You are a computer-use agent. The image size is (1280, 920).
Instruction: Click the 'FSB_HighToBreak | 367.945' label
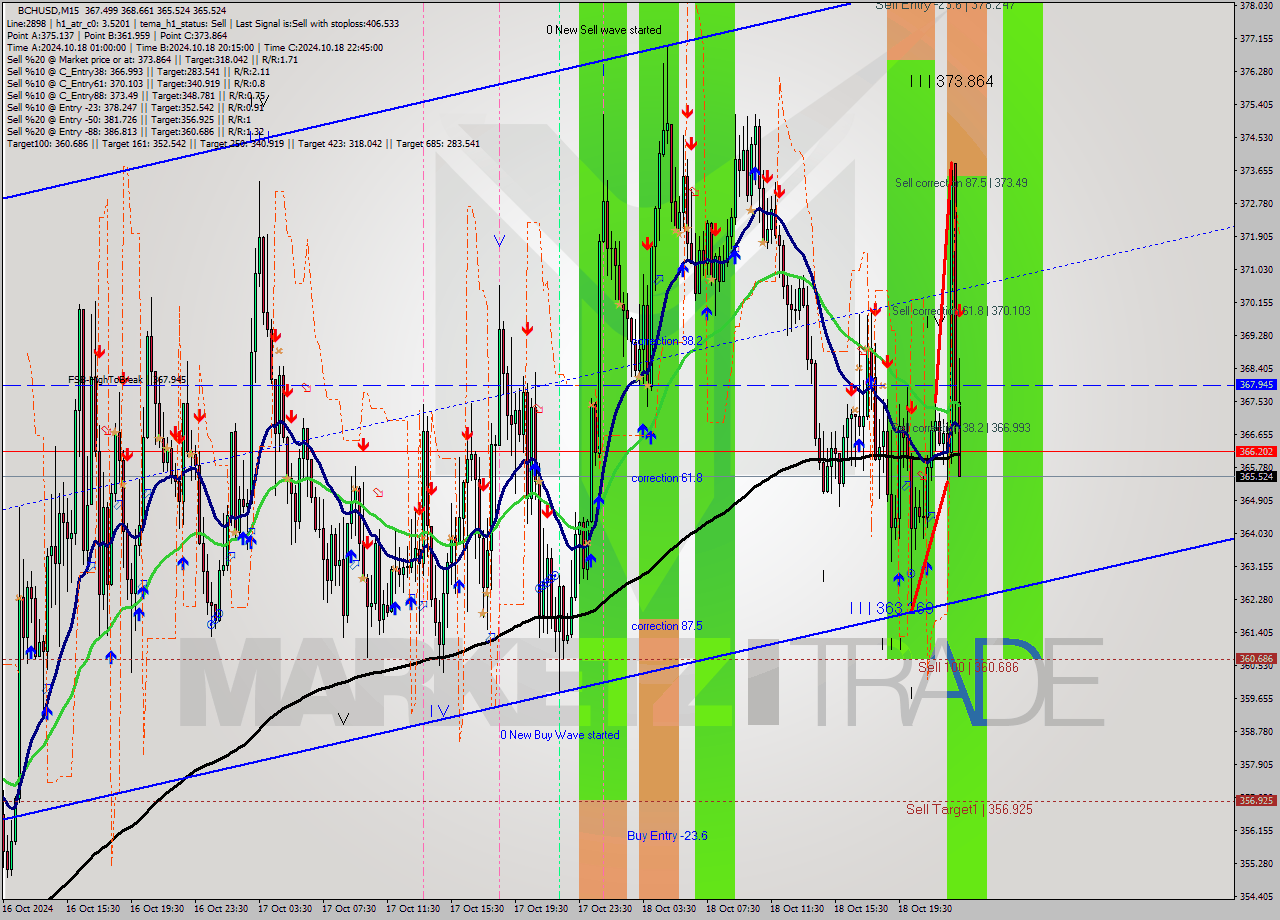(127, 380)
